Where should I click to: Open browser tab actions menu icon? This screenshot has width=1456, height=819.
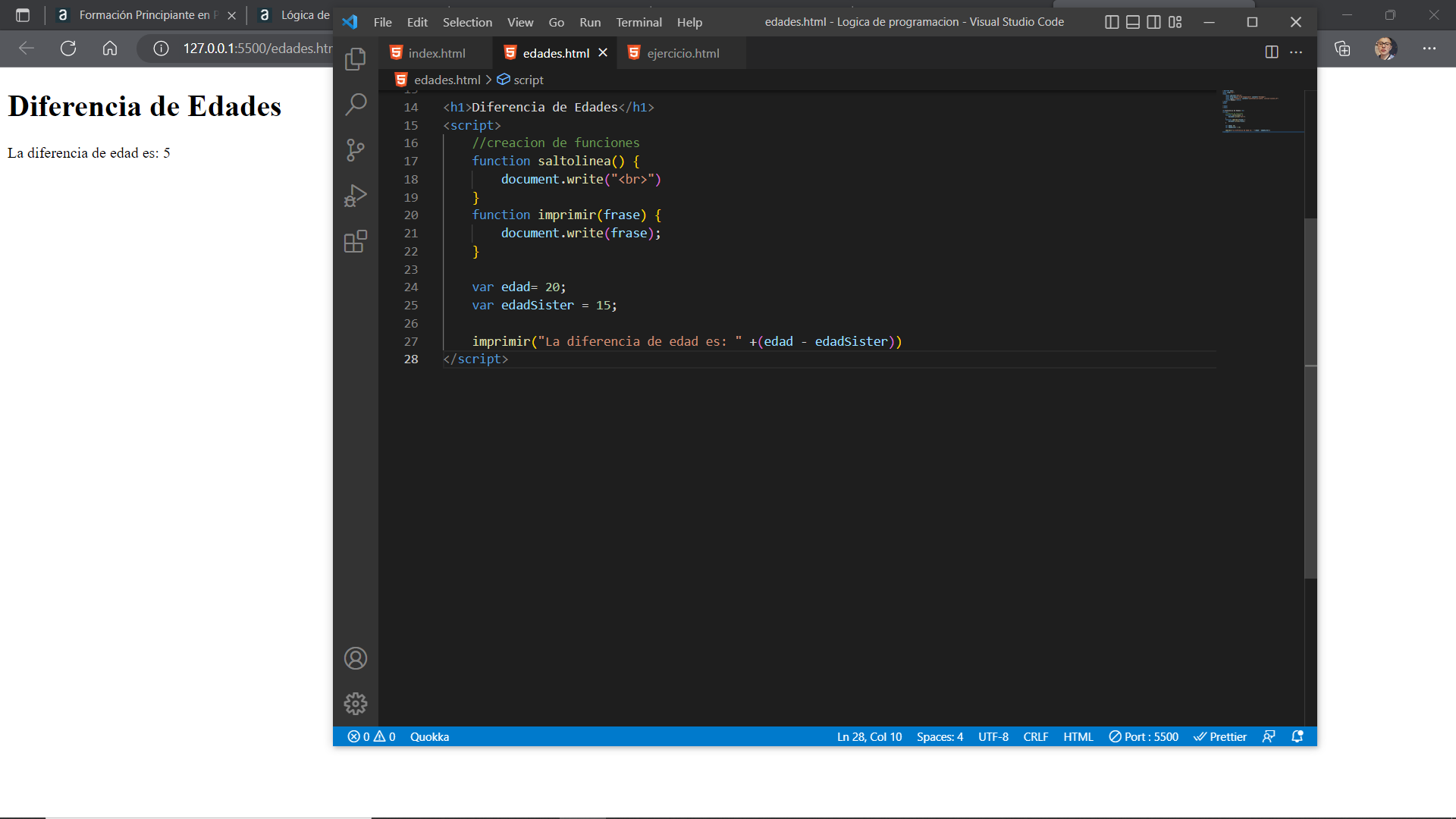coord(23,15)
